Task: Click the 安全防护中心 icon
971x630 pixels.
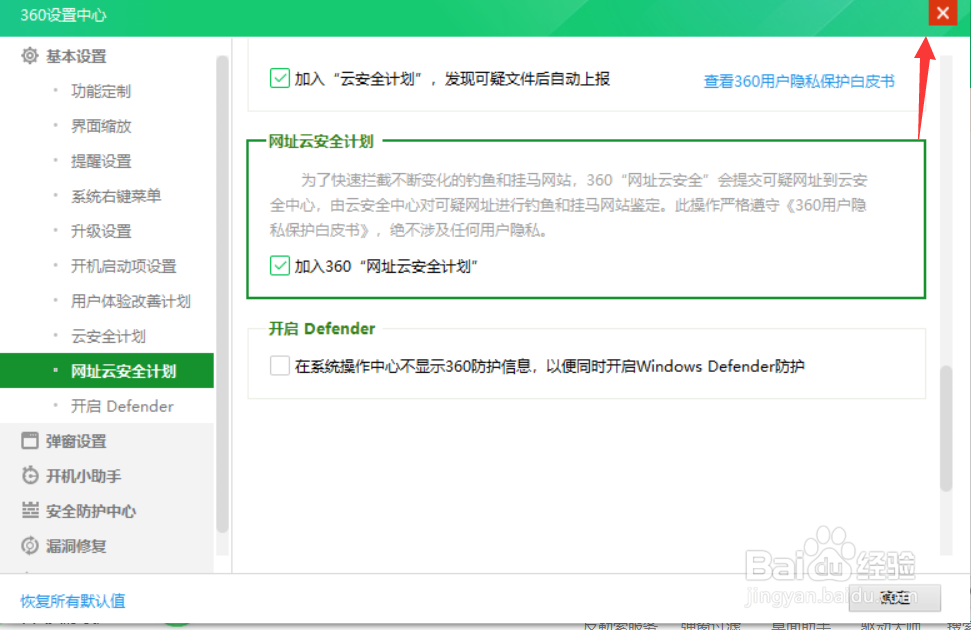Action: (x=29, y=510)
